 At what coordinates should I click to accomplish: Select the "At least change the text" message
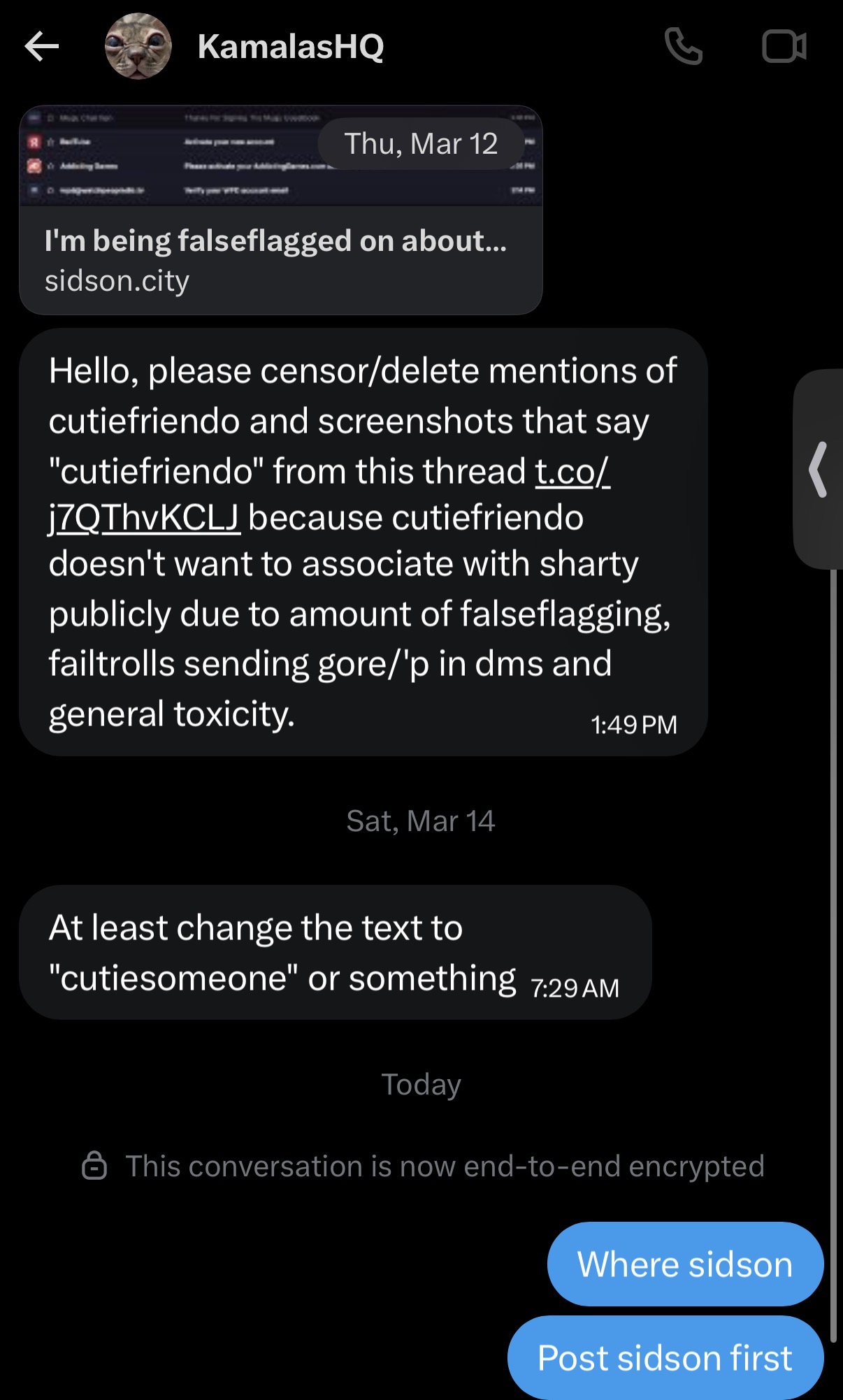click(x=336, y=952)
